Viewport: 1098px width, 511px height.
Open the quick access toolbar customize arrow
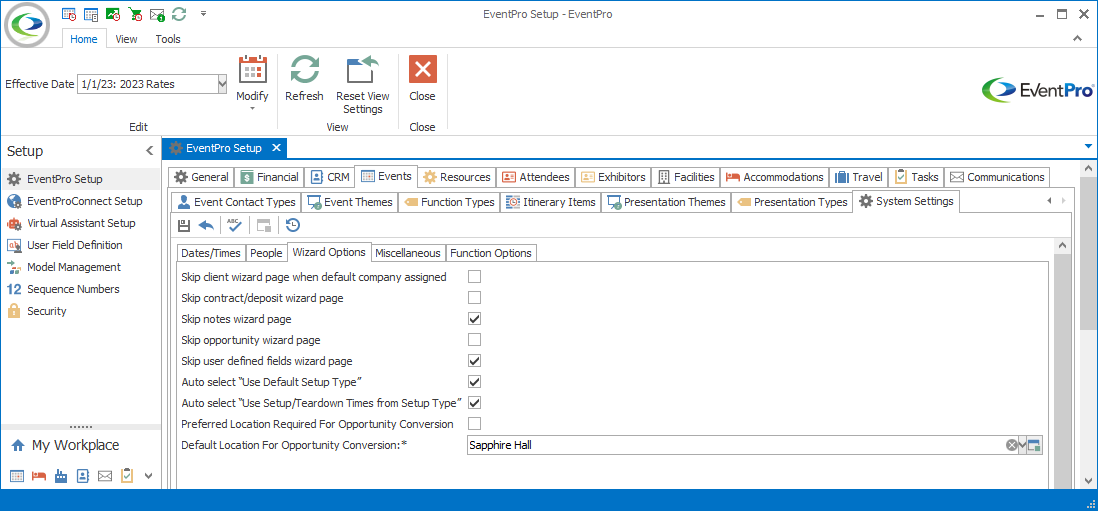[x=203, y=13]
